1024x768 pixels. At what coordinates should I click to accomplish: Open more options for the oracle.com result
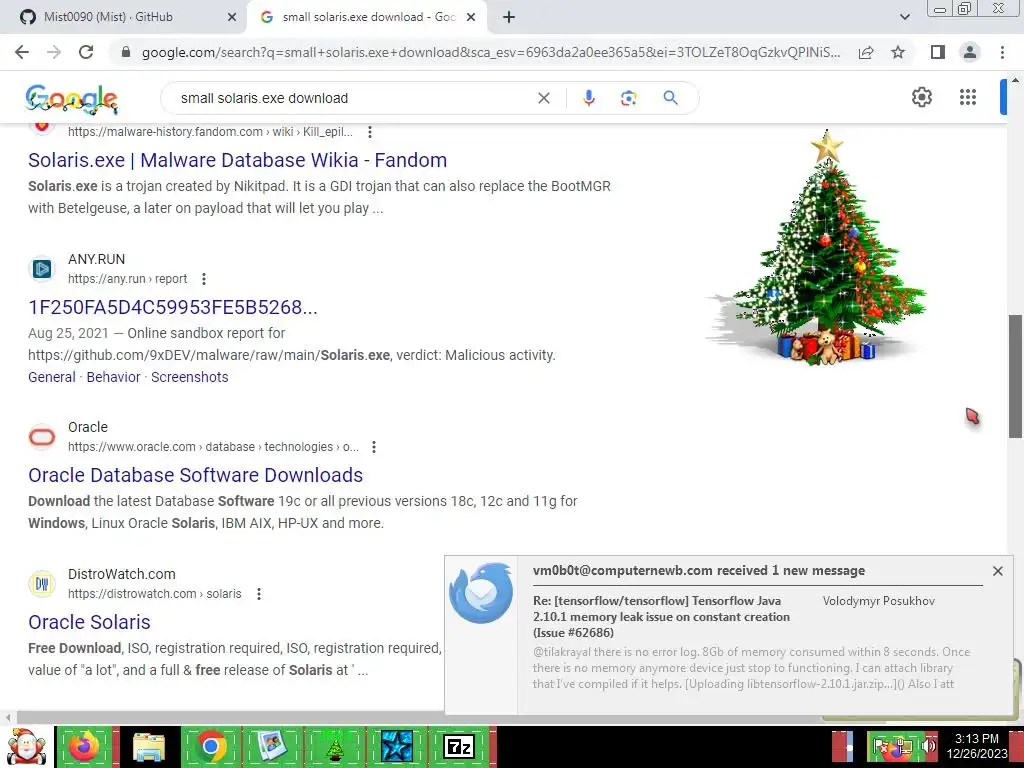pos(374,447)
